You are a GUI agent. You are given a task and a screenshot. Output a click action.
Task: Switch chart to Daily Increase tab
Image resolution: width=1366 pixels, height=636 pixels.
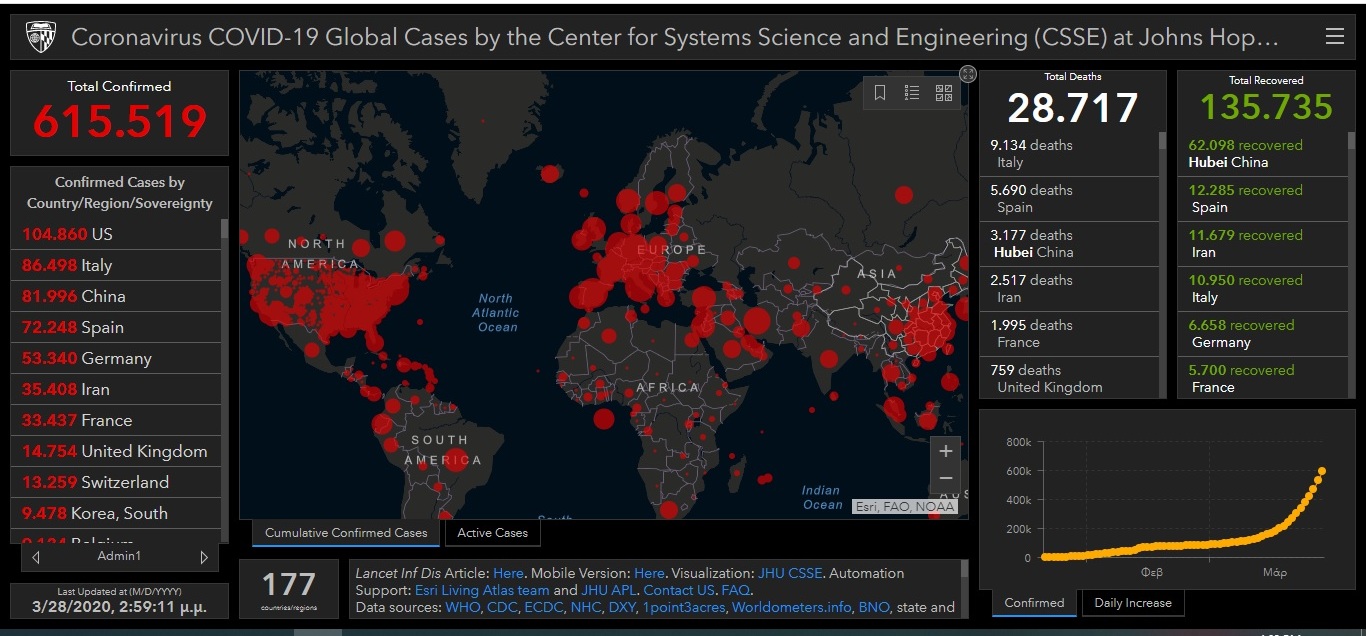(1133, 603)
